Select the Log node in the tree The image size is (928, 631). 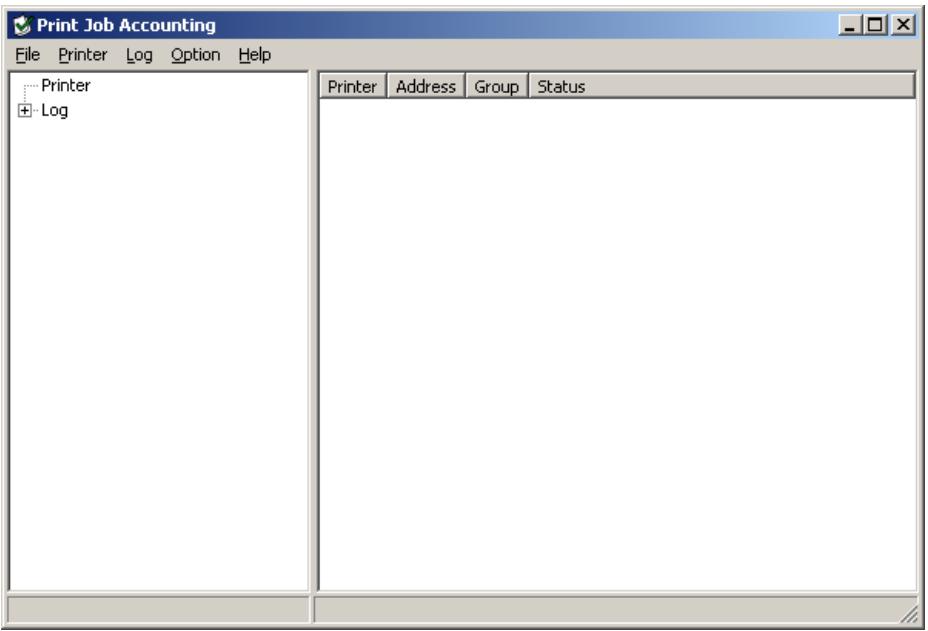coord(54,111)
